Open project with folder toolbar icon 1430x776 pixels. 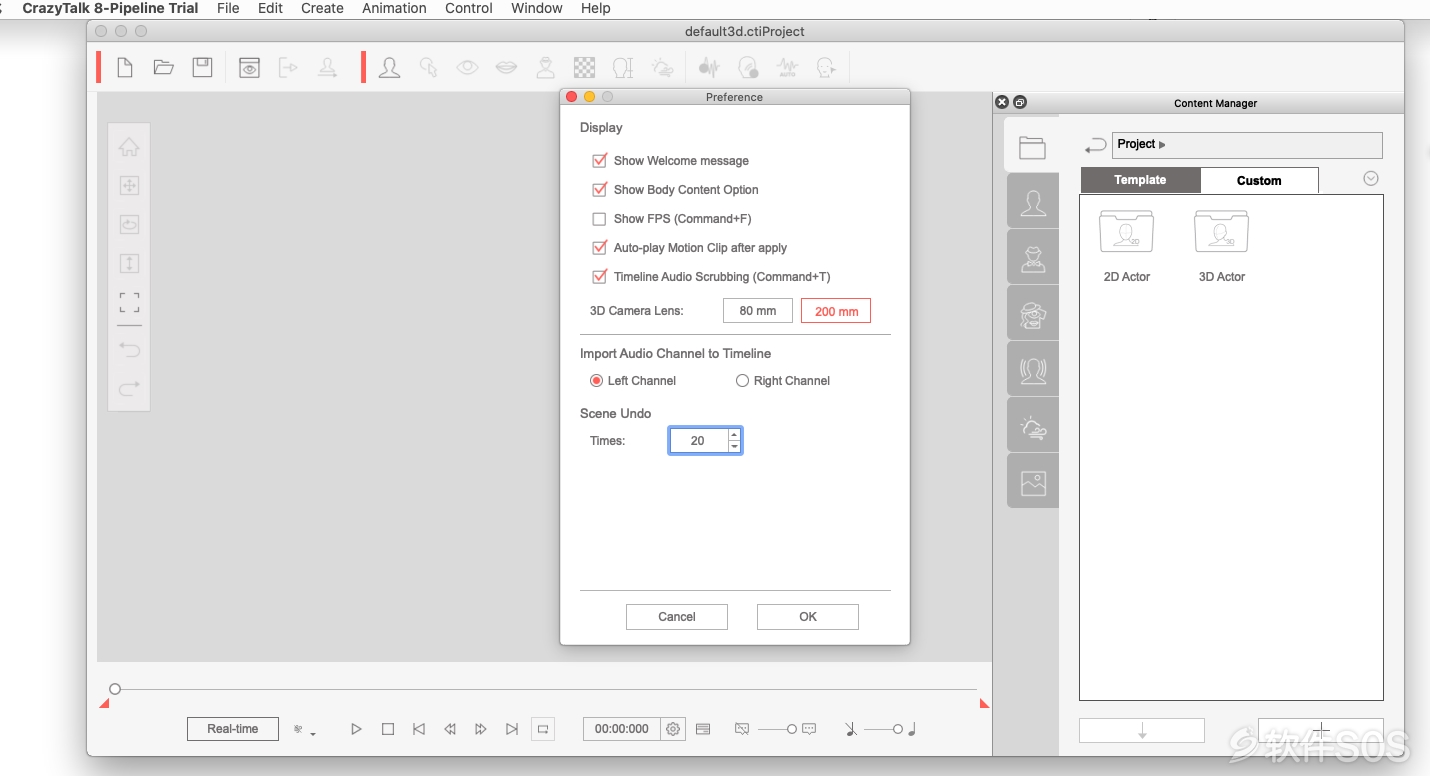click(163, 67)
